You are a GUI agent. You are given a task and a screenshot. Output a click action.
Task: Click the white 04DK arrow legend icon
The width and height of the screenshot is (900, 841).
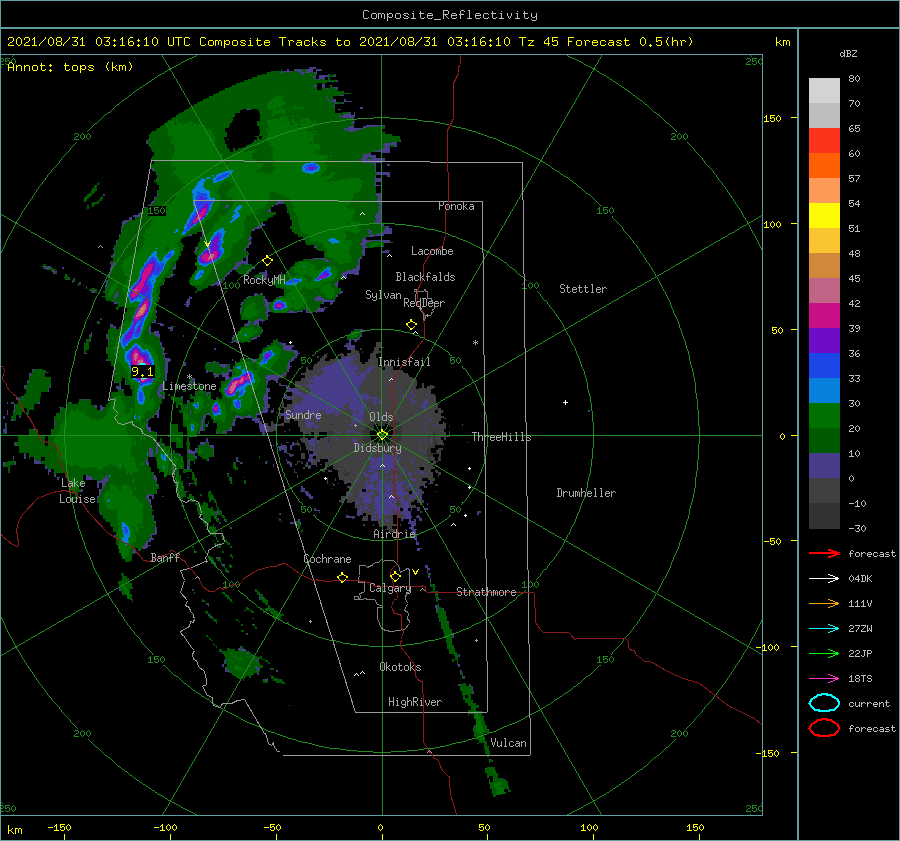coord(824,579)
